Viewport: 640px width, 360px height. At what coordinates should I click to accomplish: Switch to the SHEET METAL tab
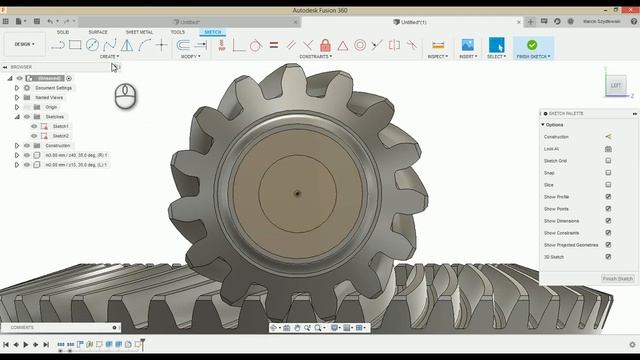[x=139, y=32]
